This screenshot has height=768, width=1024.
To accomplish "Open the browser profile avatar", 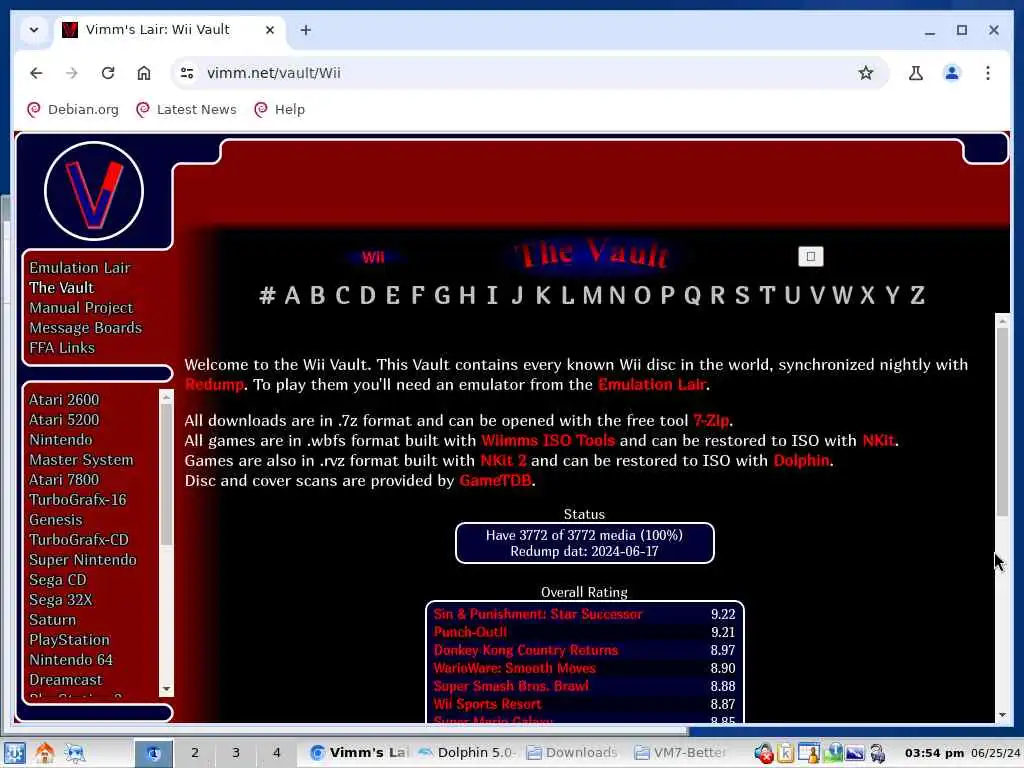I will (x=952, y=73).
